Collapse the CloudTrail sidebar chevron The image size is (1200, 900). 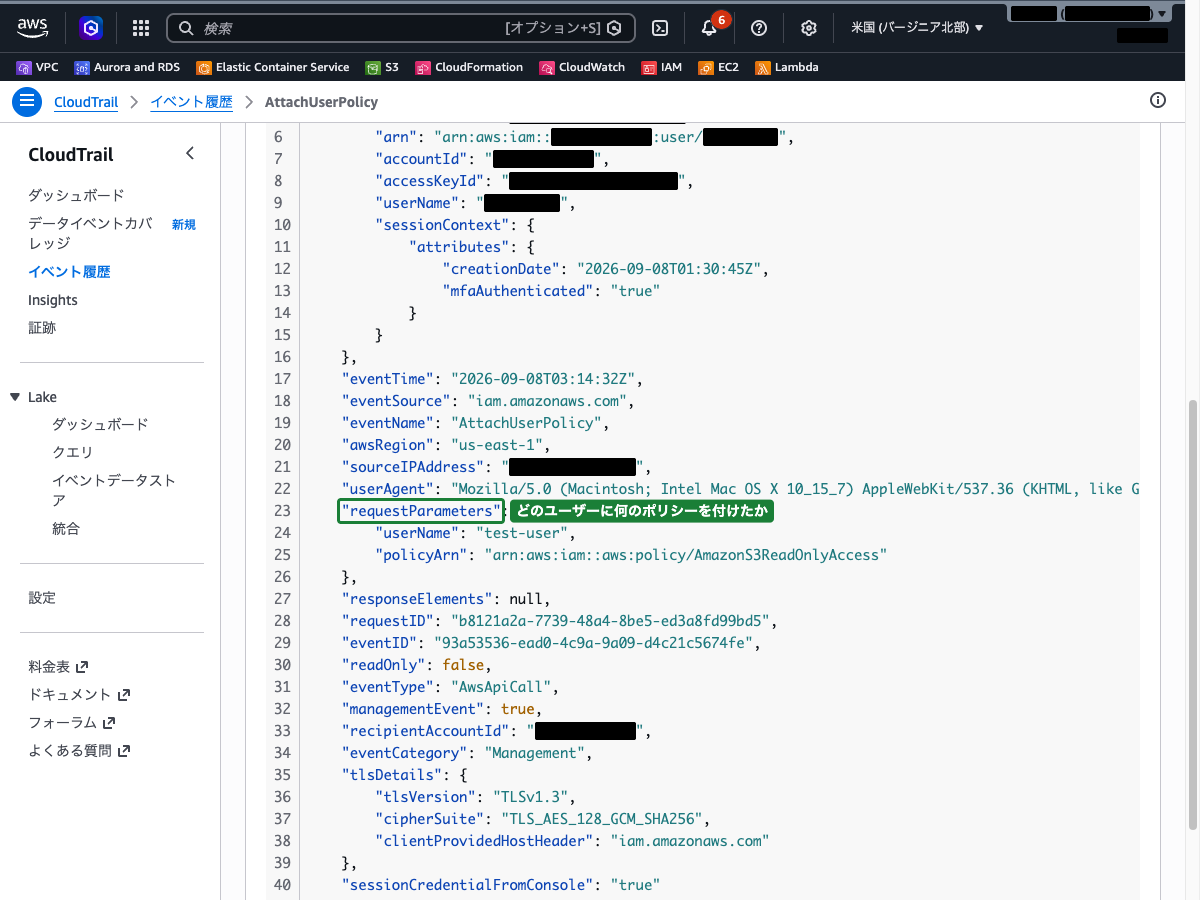pos(190,154)
